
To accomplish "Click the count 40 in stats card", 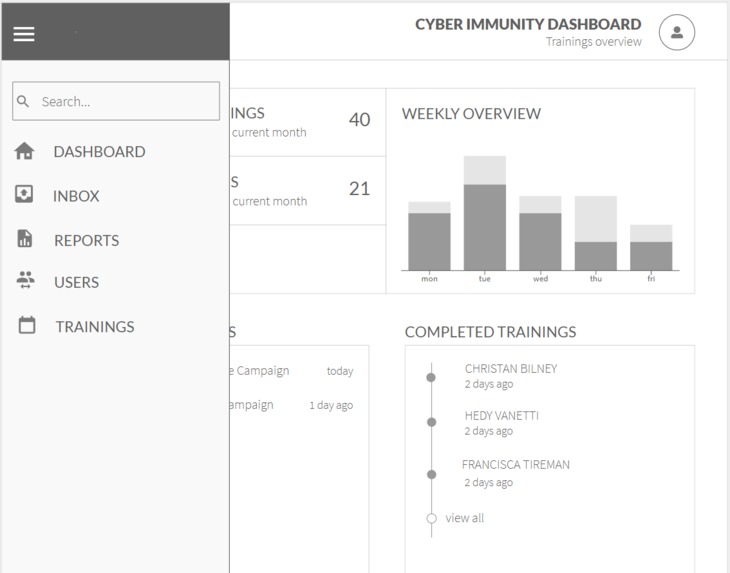I will coord(359,120).
